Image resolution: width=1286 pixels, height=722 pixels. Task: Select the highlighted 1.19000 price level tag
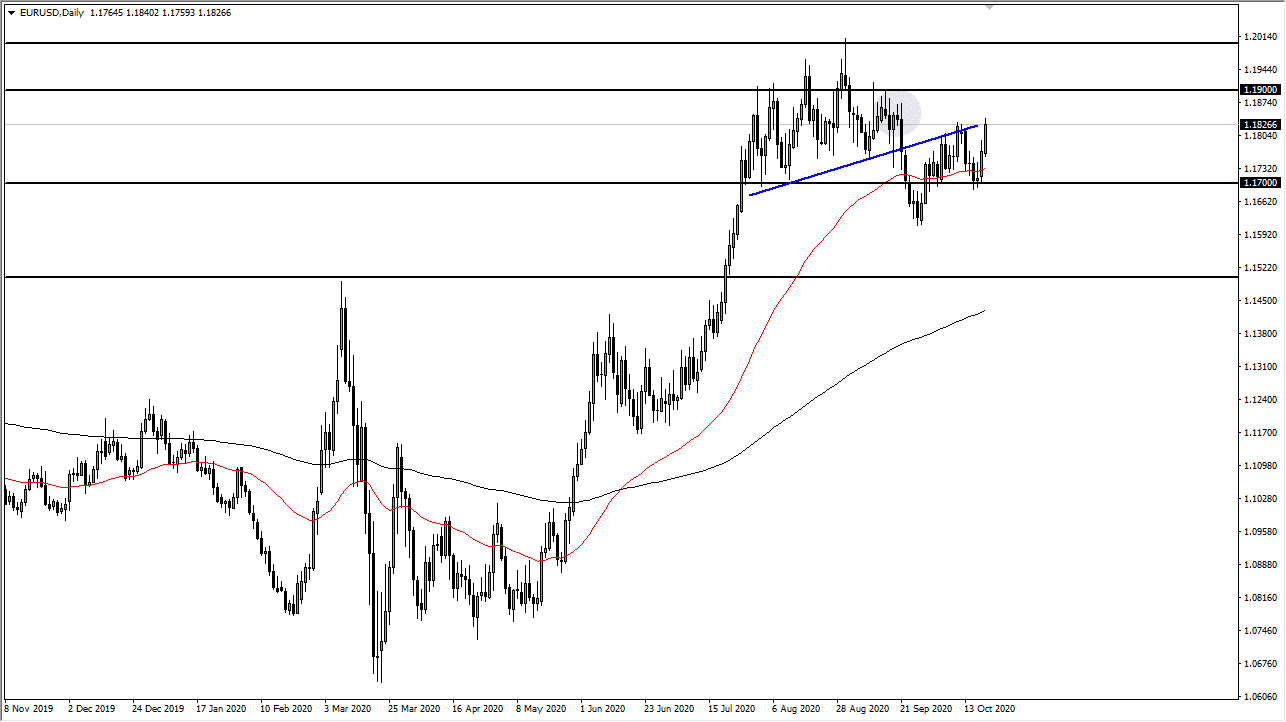(x=1258, y=90)
